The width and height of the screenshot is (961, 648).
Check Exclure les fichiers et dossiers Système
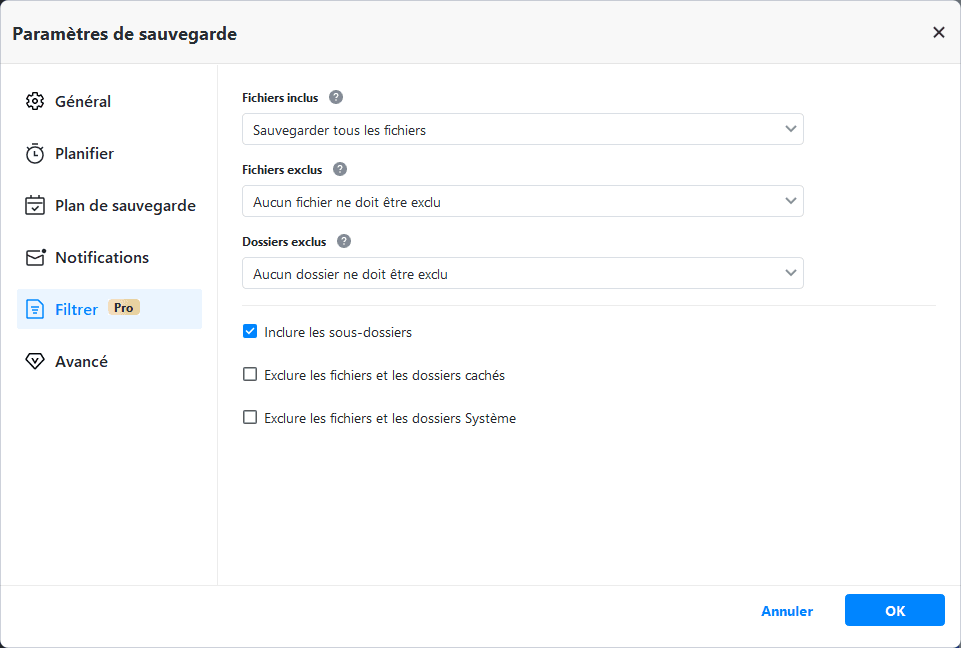pyautogui.click(x=251, y=418)
